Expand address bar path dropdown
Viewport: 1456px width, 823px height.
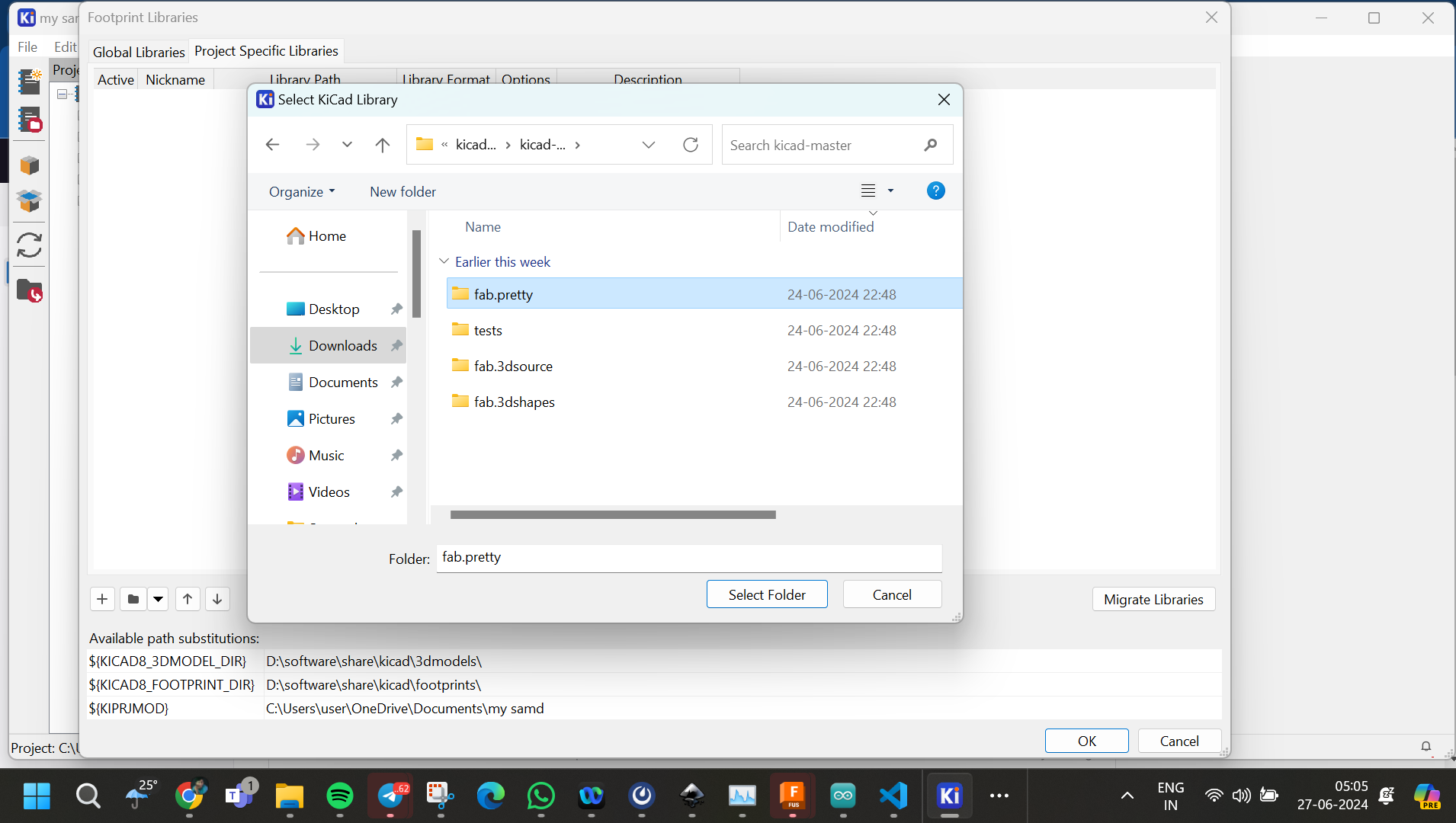click(x=649, y=145)
